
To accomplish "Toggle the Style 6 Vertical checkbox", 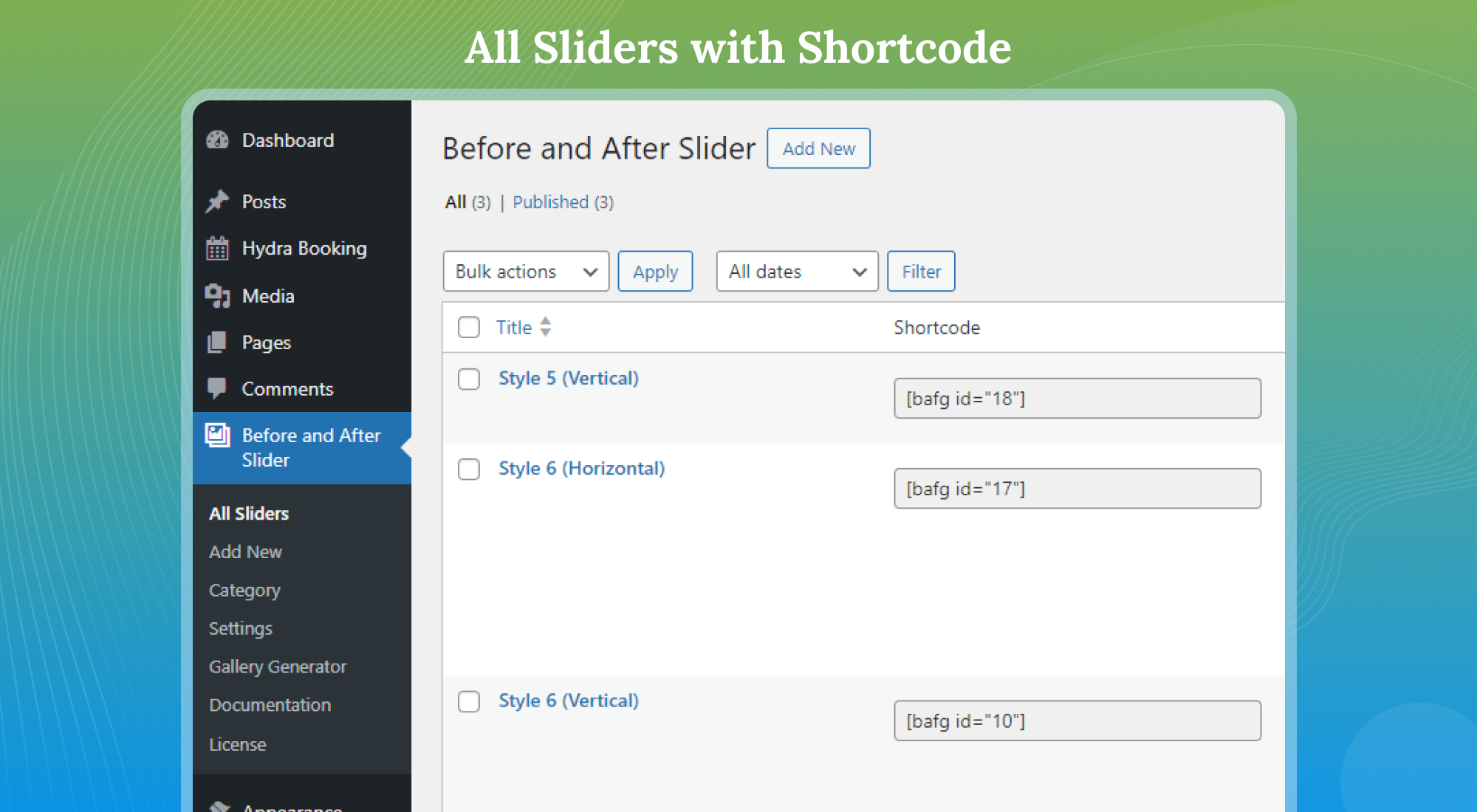I will (467, 701).
